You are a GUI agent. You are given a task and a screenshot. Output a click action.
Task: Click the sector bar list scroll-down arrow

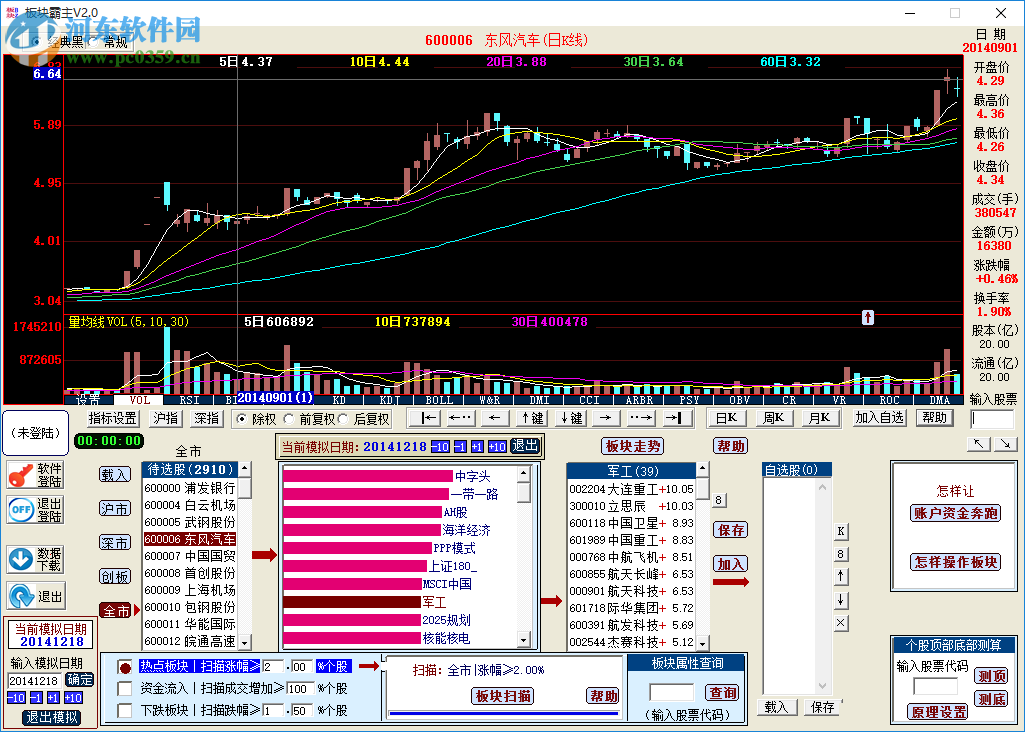click(524, 640)
